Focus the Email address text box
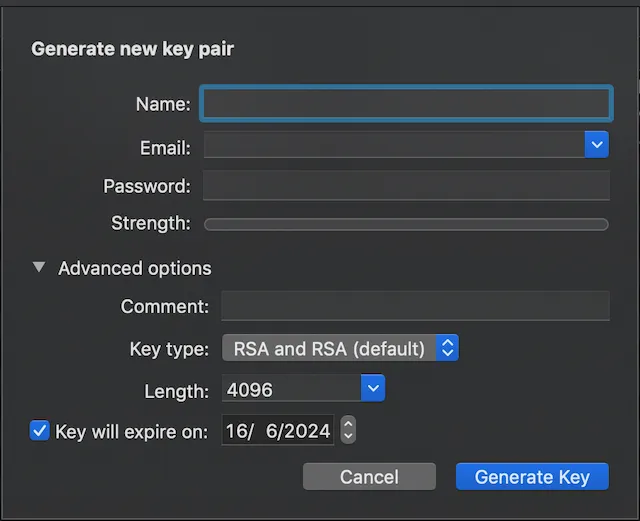This screenshot has height=521, width=640. click(x=394, y=146)
